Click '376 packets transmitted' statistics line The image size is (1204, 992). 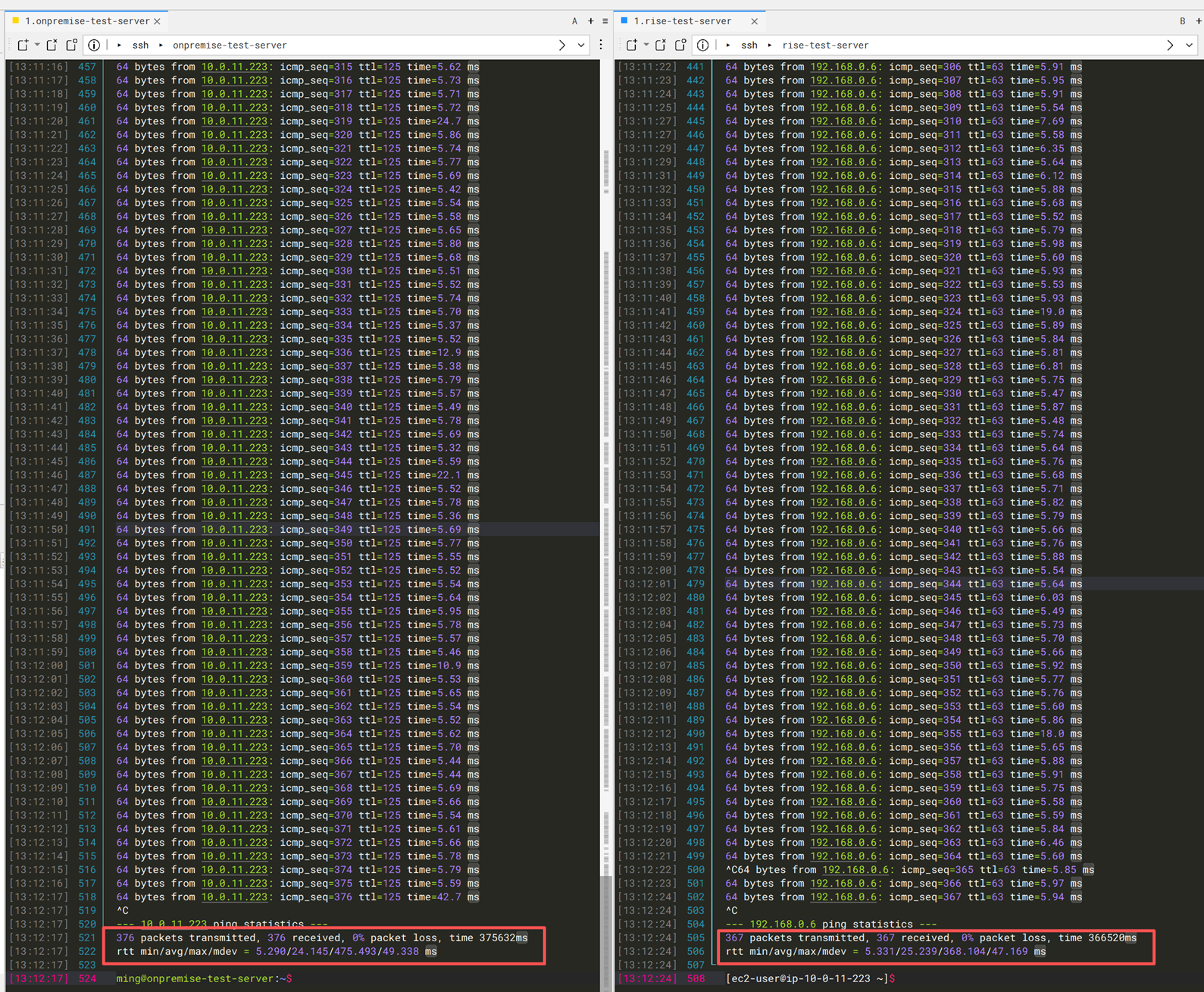pyautogui.click(x=322, y=938)
